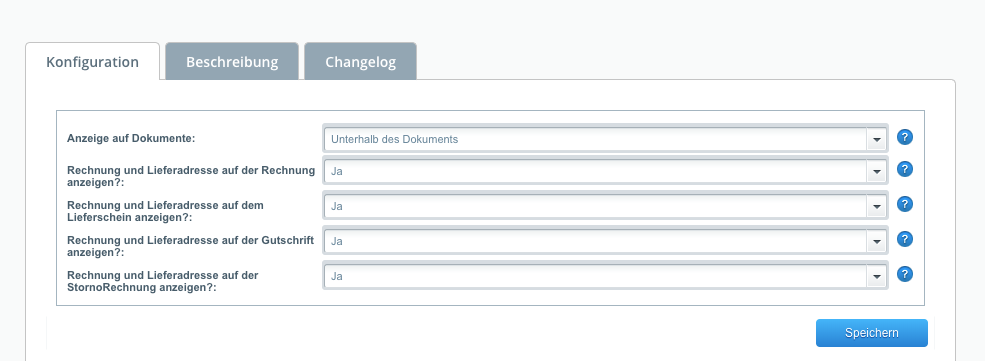Open help icon beside the Rechnung address setting

905,169
